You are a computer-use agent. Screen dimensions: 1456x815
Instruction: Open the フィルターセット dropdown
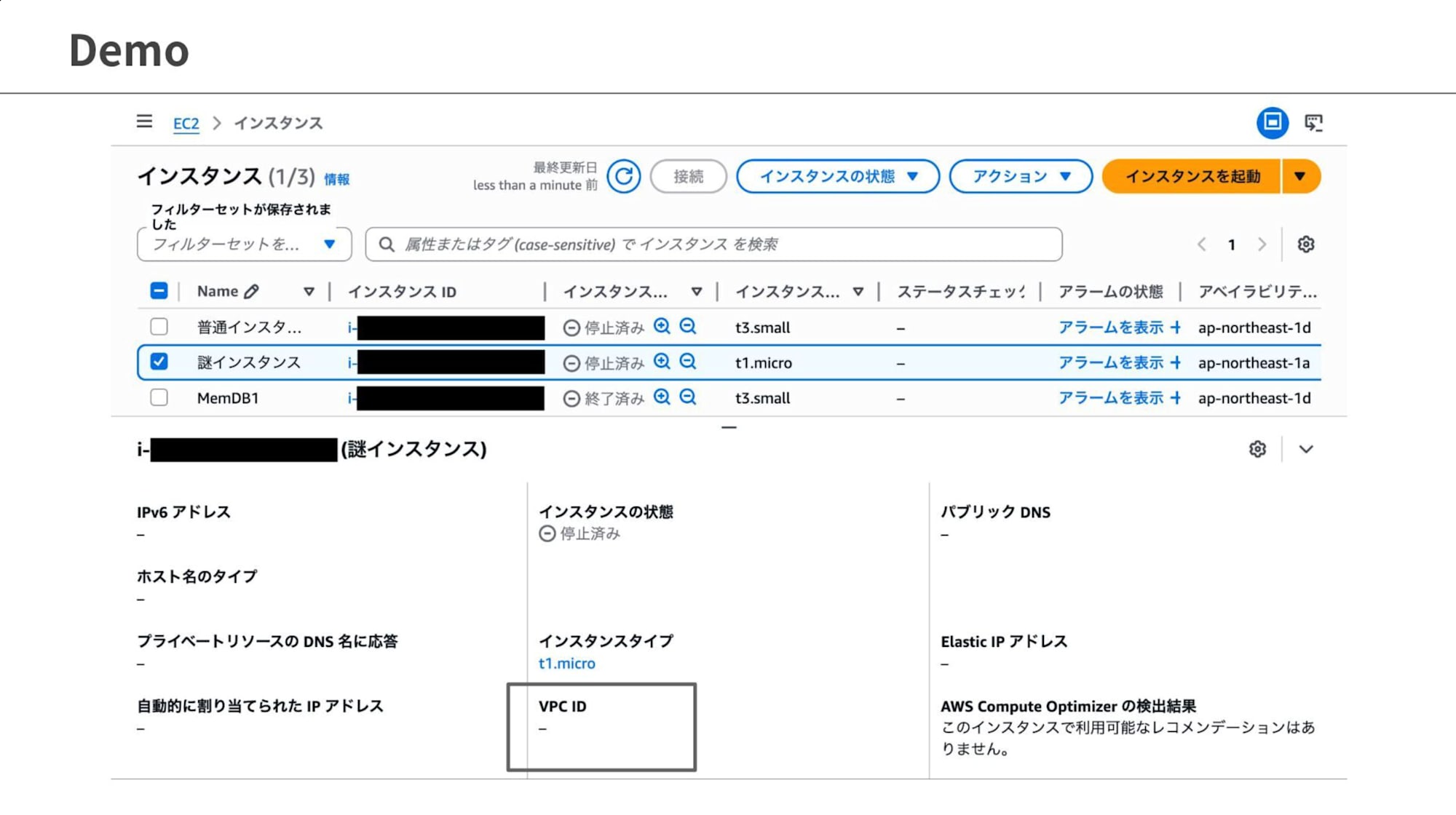pyautogui.click(x=243, y=244)
